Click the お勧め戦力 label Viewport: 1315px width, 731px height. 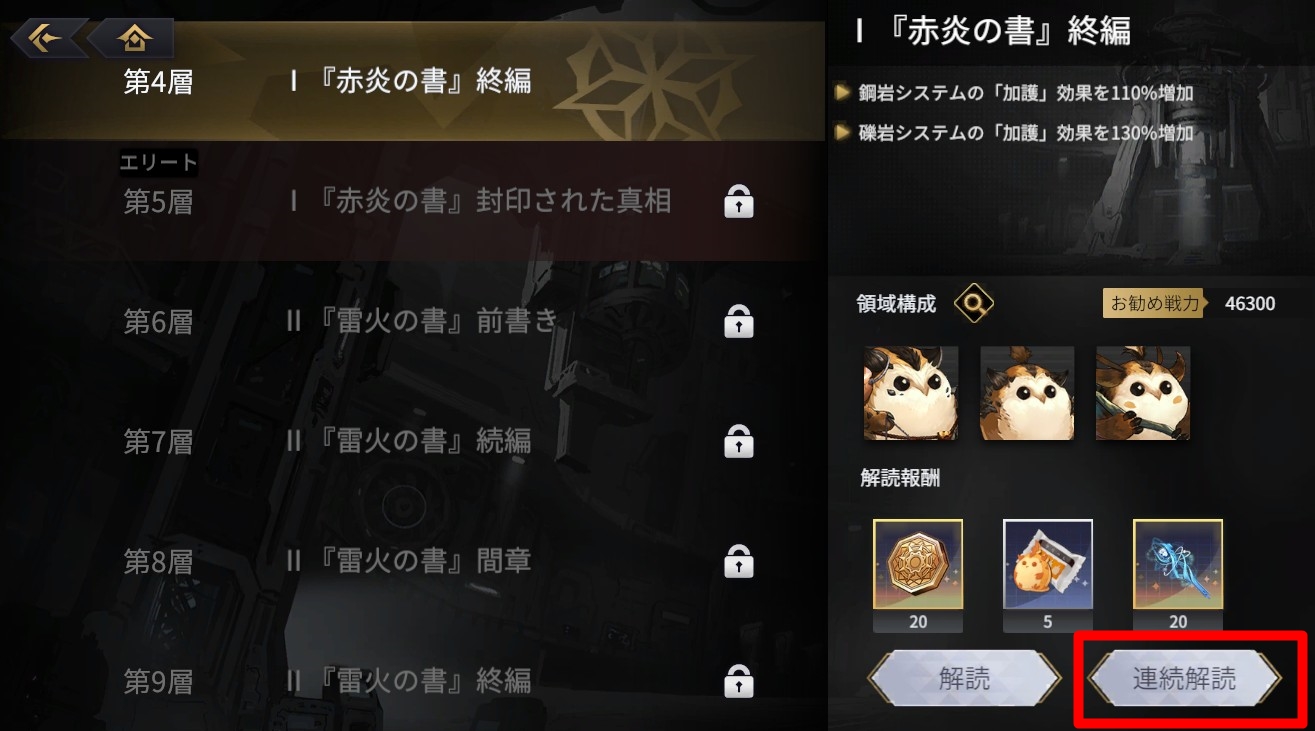pyautogui.click(x=1156, y=303)
